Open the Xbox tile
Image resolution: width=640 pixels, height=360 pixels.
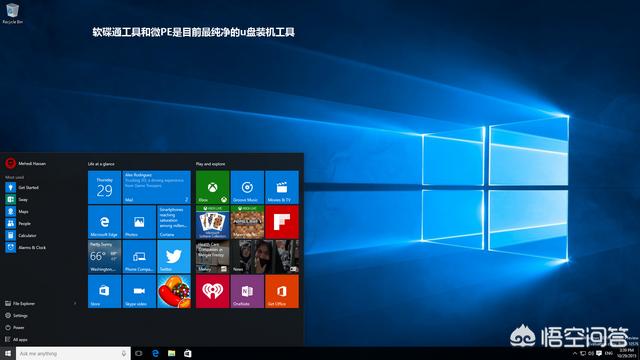[212, 187]
